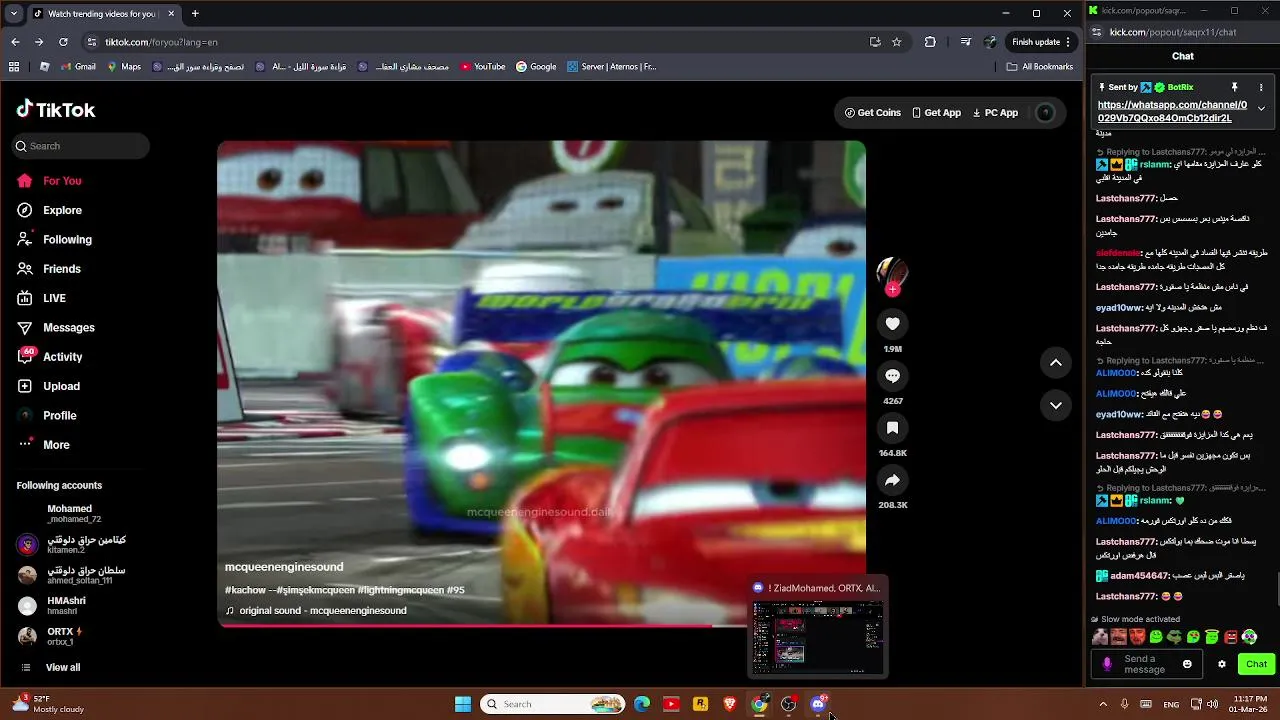Open the All Bookmarks folder
The width and height of the screenshot is (1280, 720).
(x=1040, y=67)
